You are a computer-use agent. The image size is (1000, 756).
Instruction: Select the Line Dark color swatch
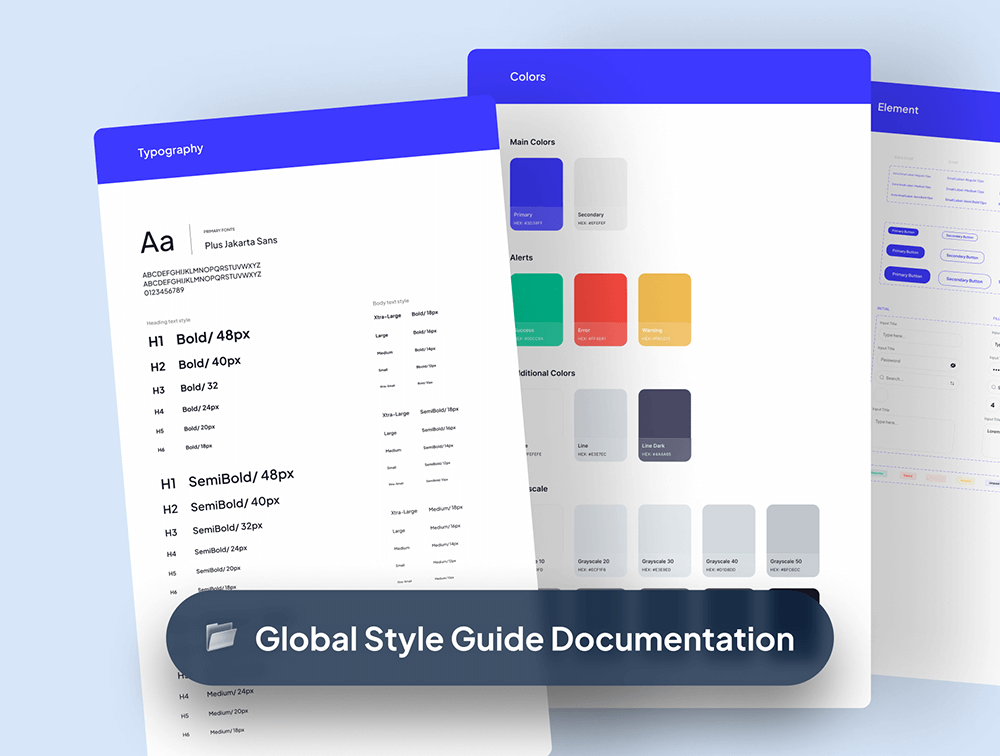[x=665, y=425]
